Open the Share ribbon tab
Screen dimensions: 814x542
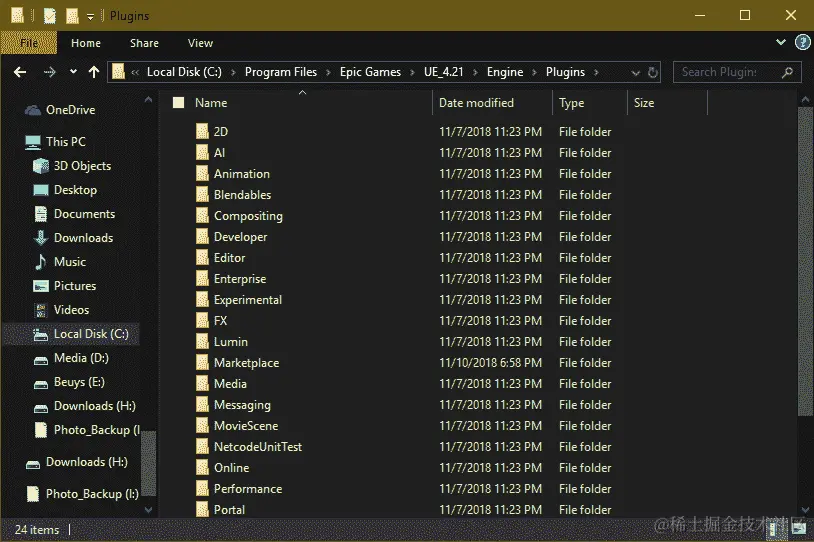tap(144, 43)
